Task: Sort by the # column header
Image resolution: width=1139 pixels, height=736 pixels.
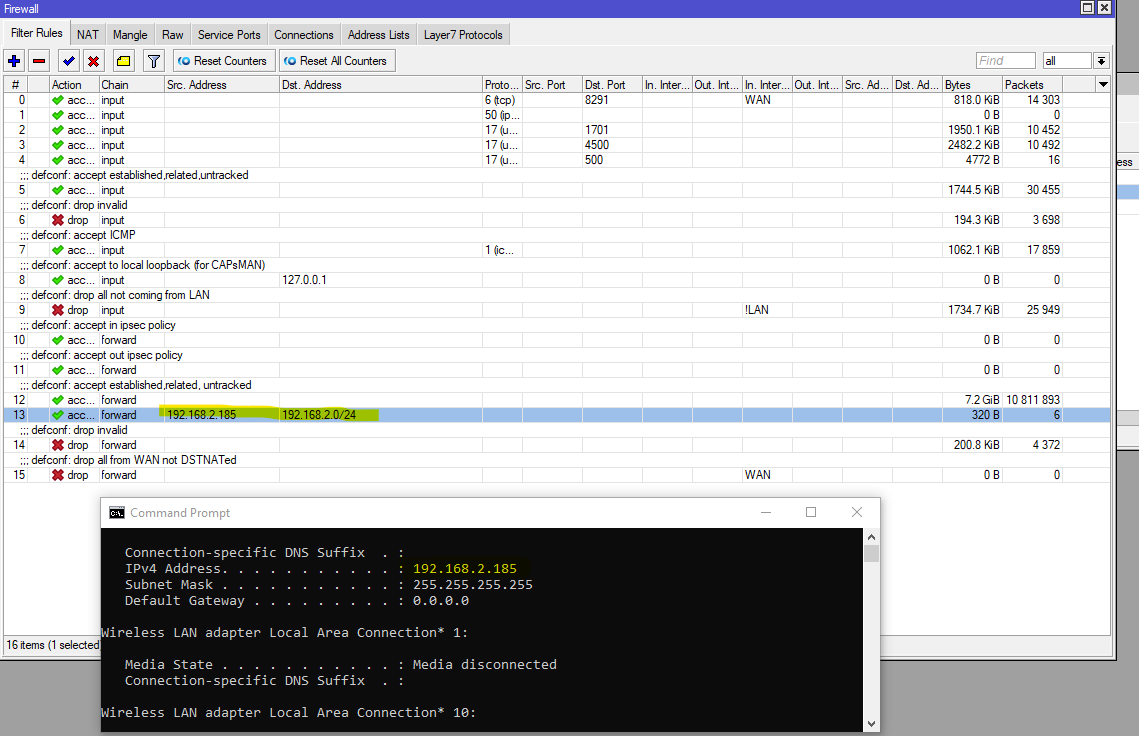Action: [x=15, y=85]
